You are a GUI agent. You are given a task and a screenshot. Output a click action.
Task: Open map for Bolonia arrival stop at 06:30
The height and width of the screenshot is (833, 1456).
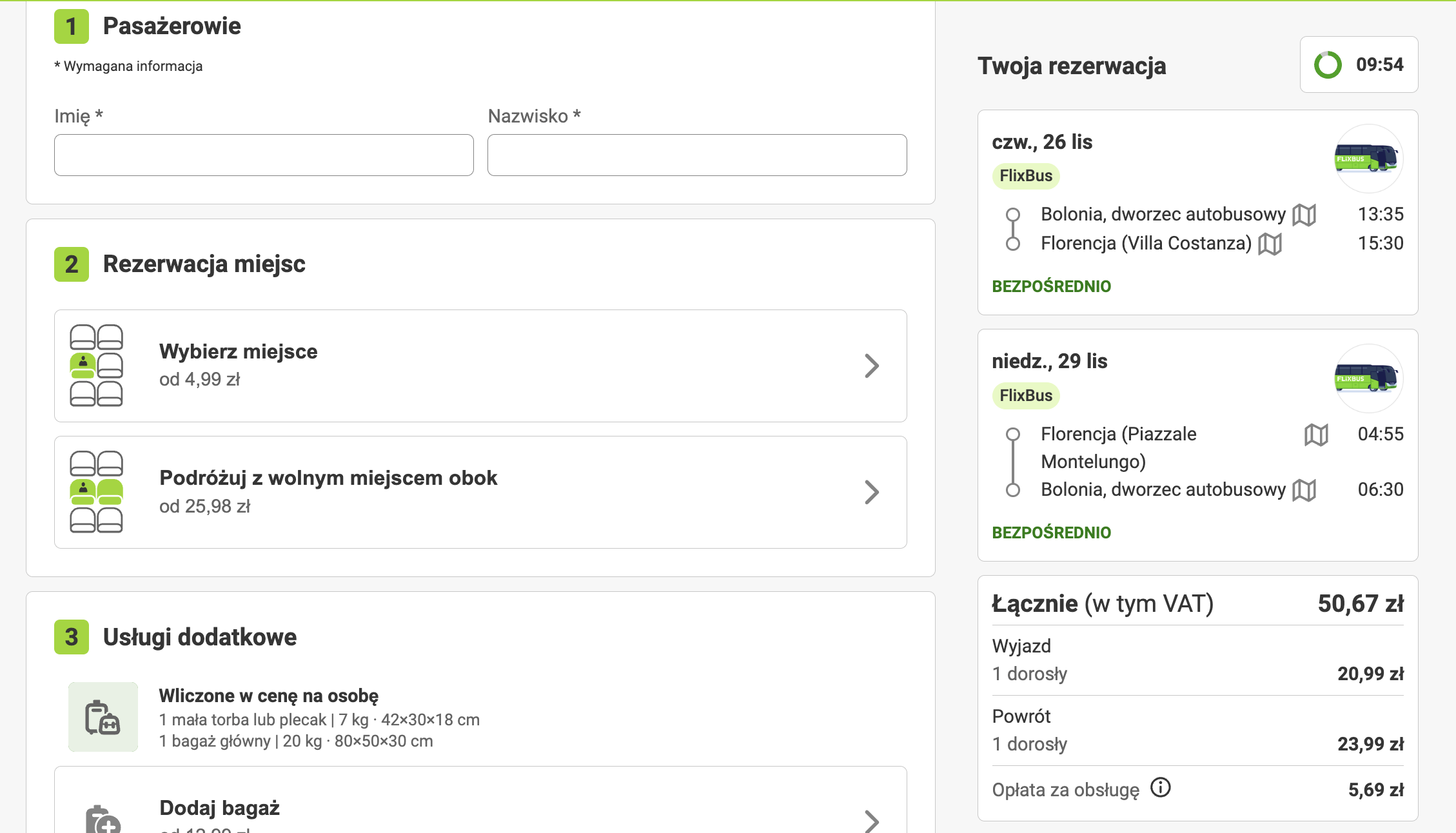click(1304, 490)
